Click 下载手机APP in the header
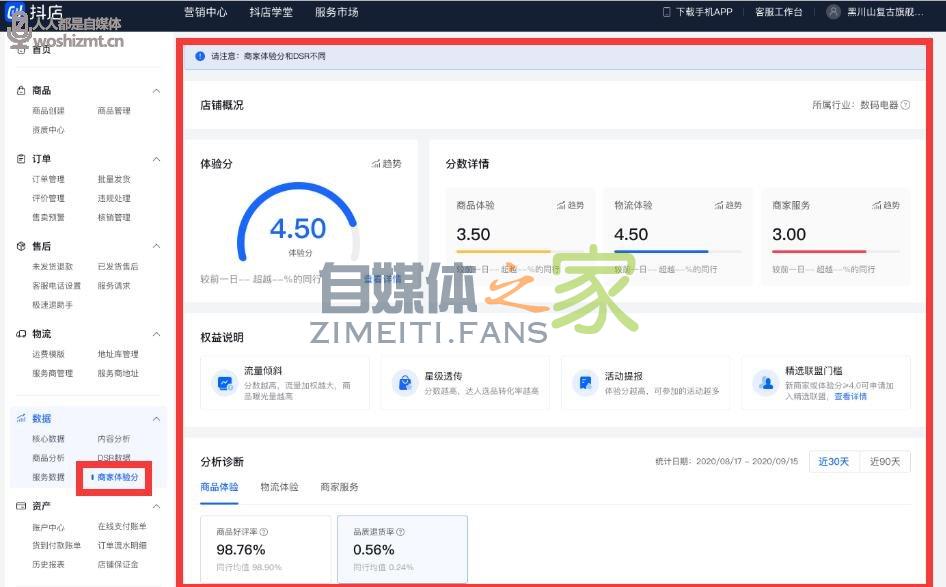Viewport: 946px width, 587px height. click(x=698, y=12)
